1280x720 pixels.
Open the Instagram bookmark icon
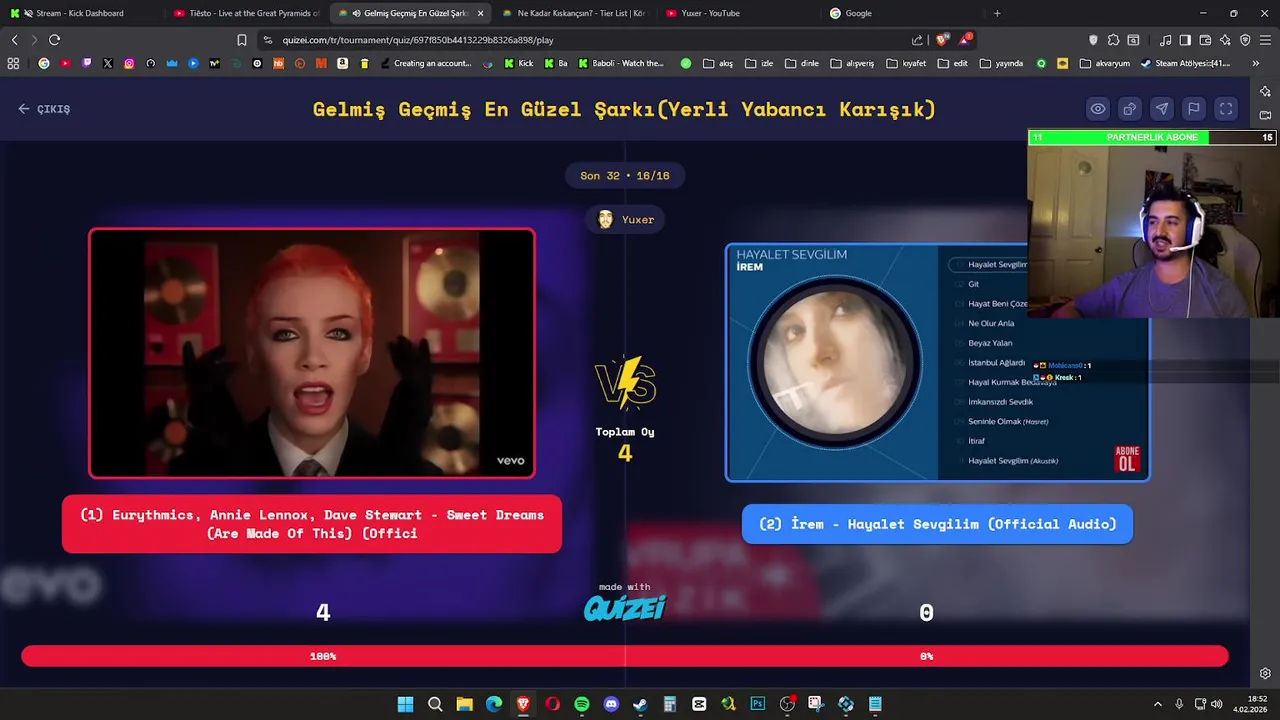click(x=129, y=63)
